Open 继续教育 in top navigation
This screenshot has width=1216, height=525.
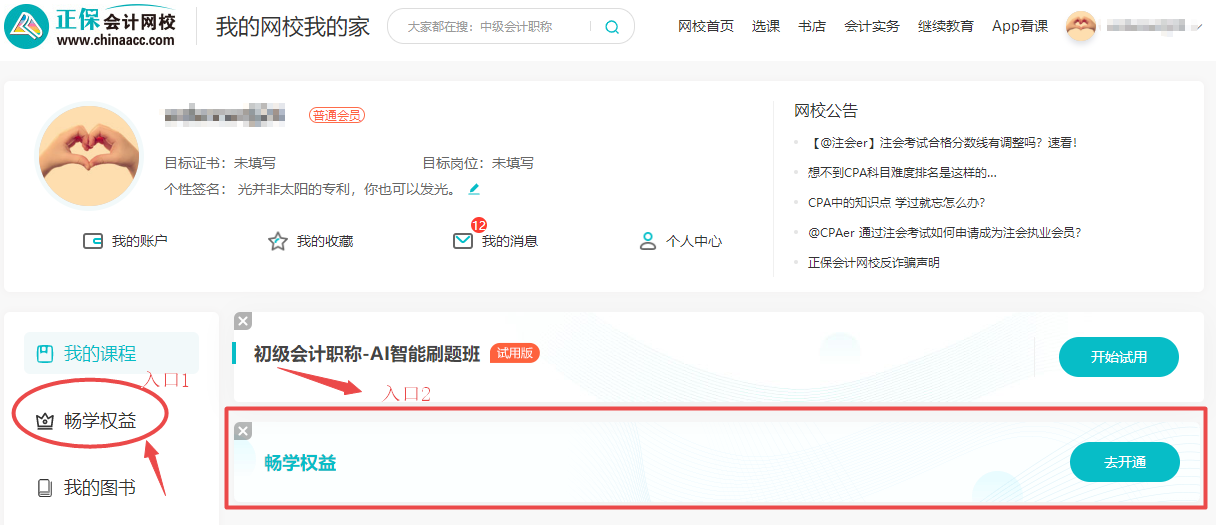click(946, 27)
